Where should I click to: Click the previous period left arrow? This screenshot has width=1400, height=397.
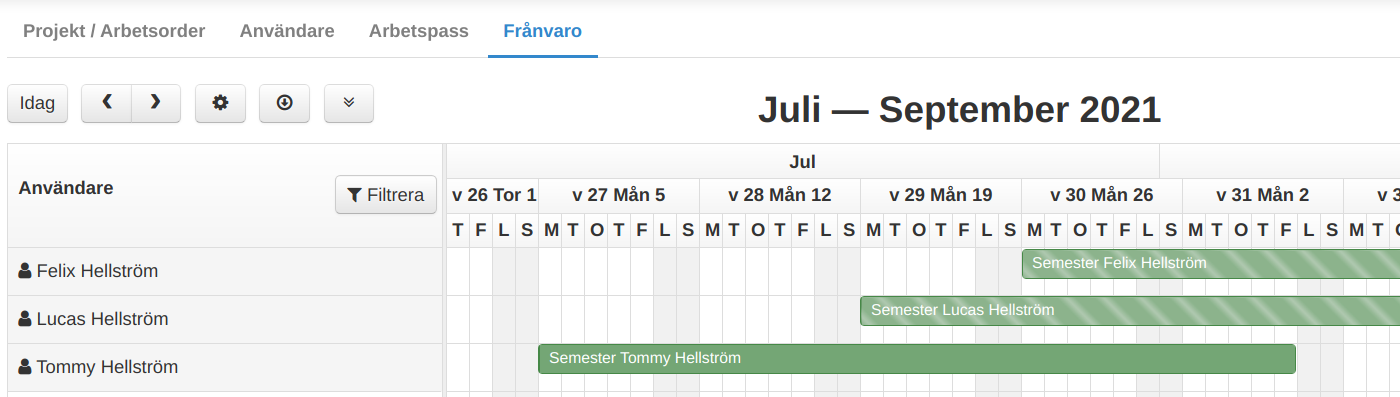pyautogui.click(x=106, y=103)
